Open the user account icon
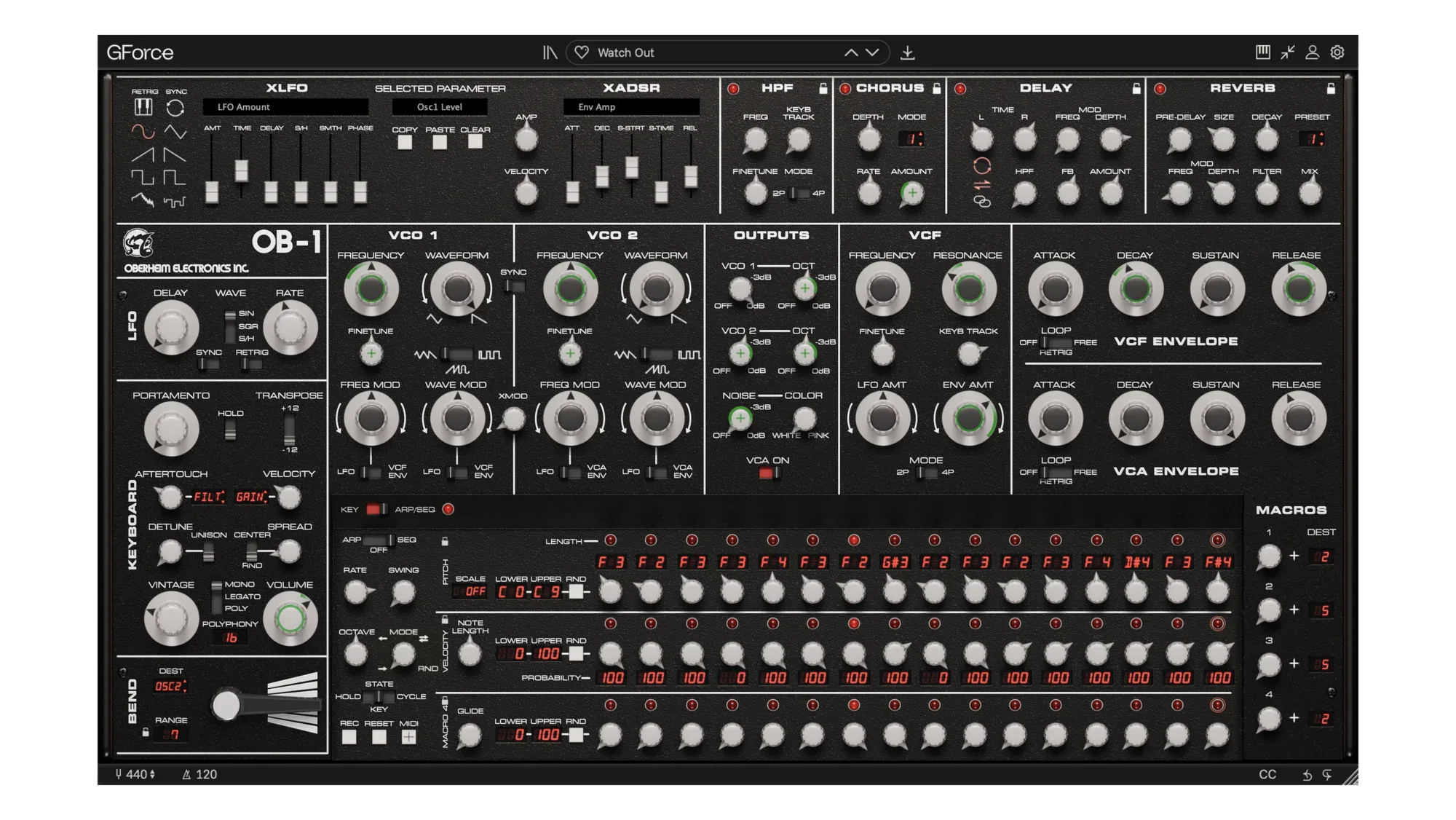Image resolution: width=1456 pixels, height=820 pixels. pos(1312,52)
